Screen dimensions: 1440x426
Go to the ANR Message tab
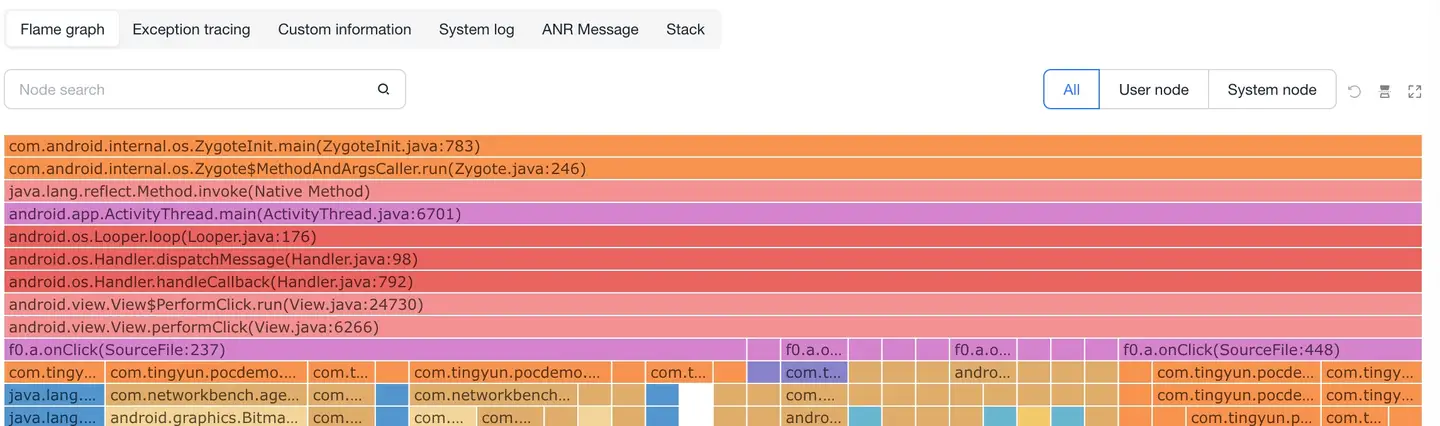point(590,29)
